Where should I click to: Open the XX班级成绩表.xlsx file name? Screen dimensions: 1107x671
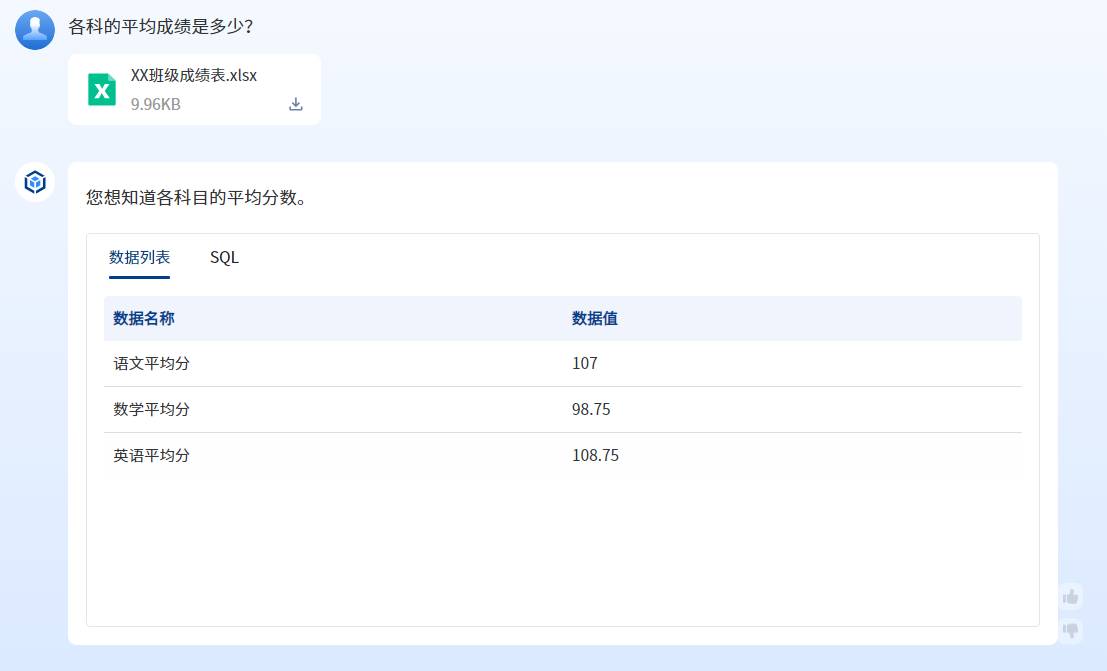pyautogui.click(x=194, y=76)
